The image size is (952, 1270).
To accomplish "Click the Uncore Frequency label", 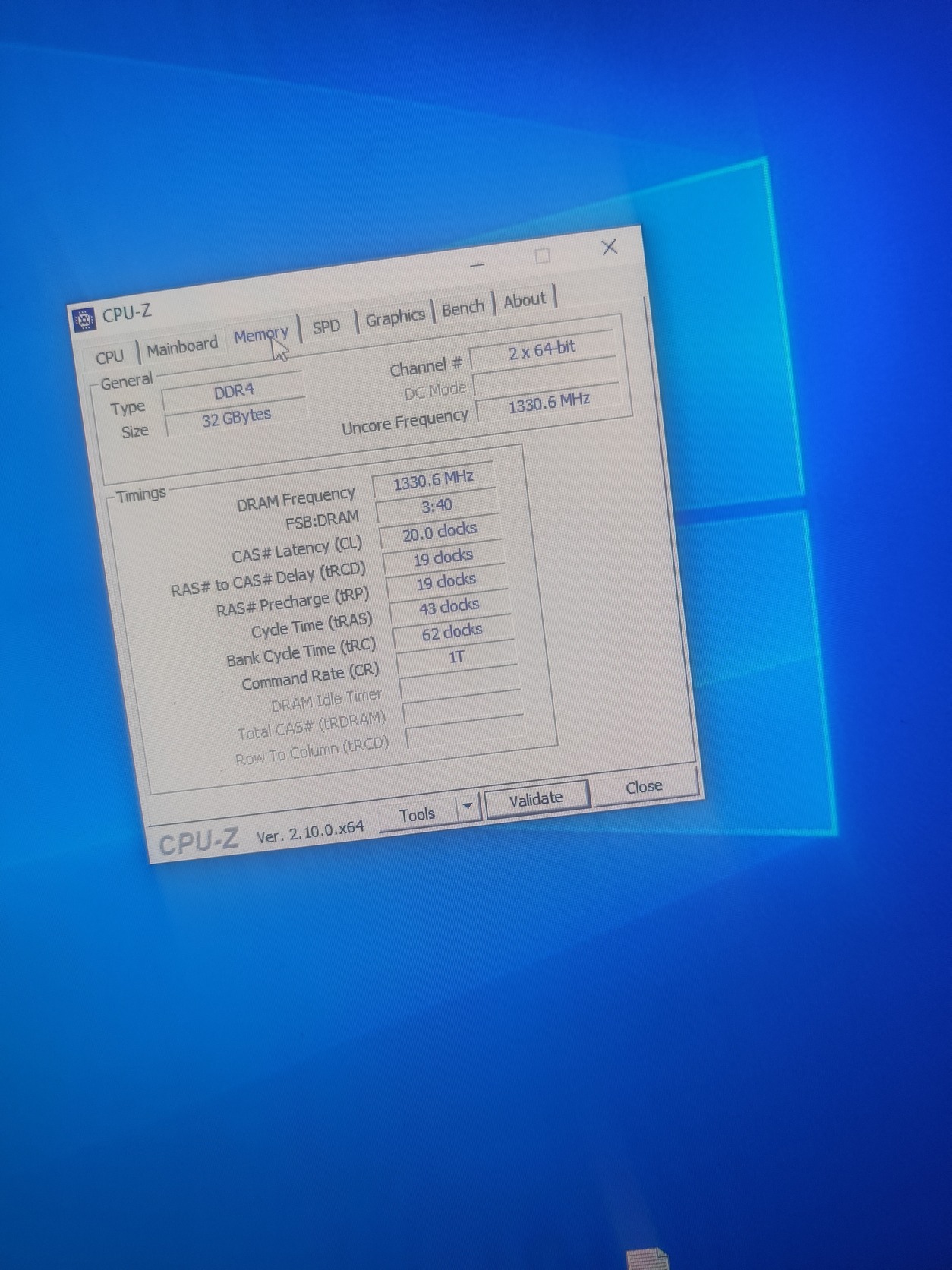I will [x=405, y=422].
